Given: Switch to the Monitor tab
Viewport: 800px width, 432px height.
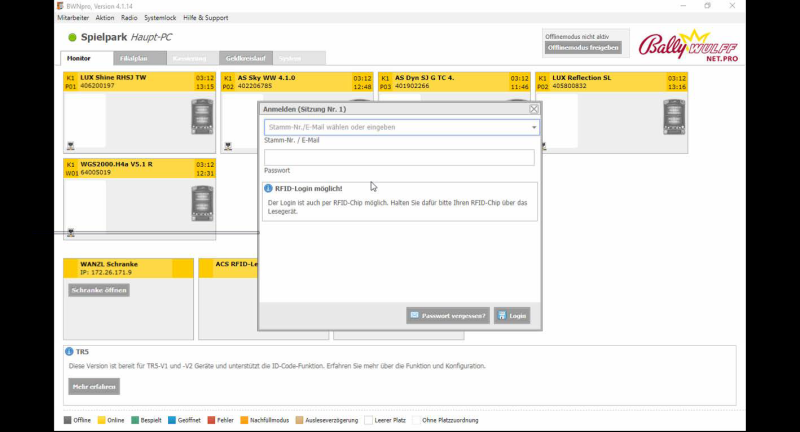Looking at the screenshot, I should click(87, 58).
